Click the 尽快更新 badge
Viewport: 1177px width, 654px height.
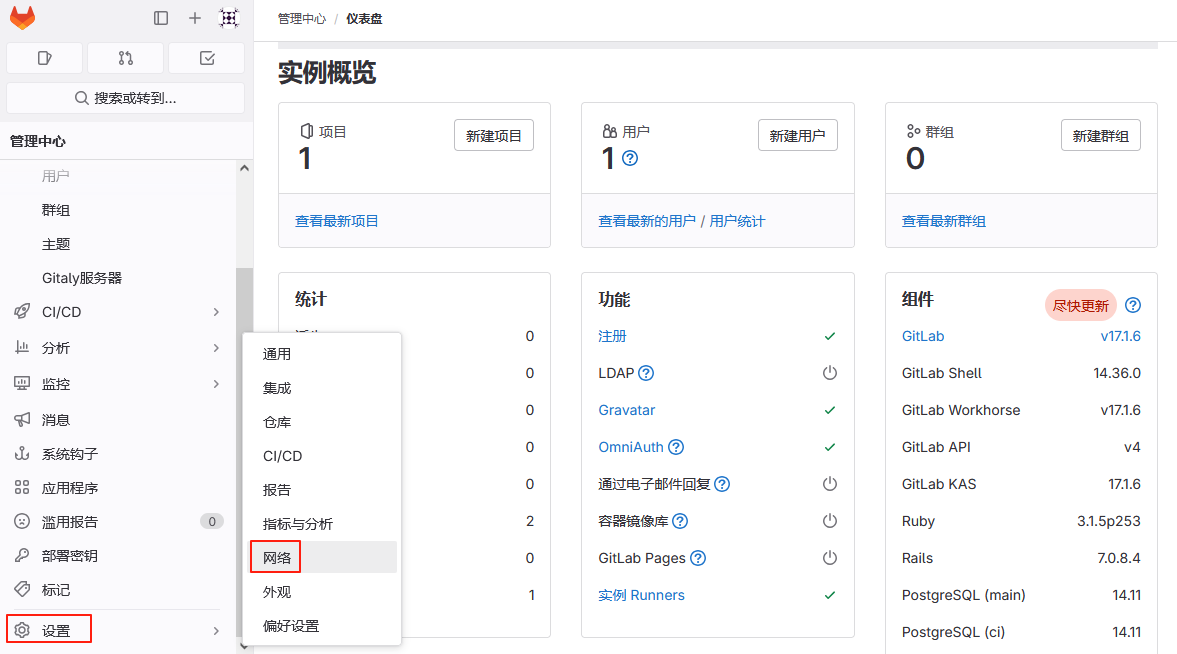[1081, 306]
